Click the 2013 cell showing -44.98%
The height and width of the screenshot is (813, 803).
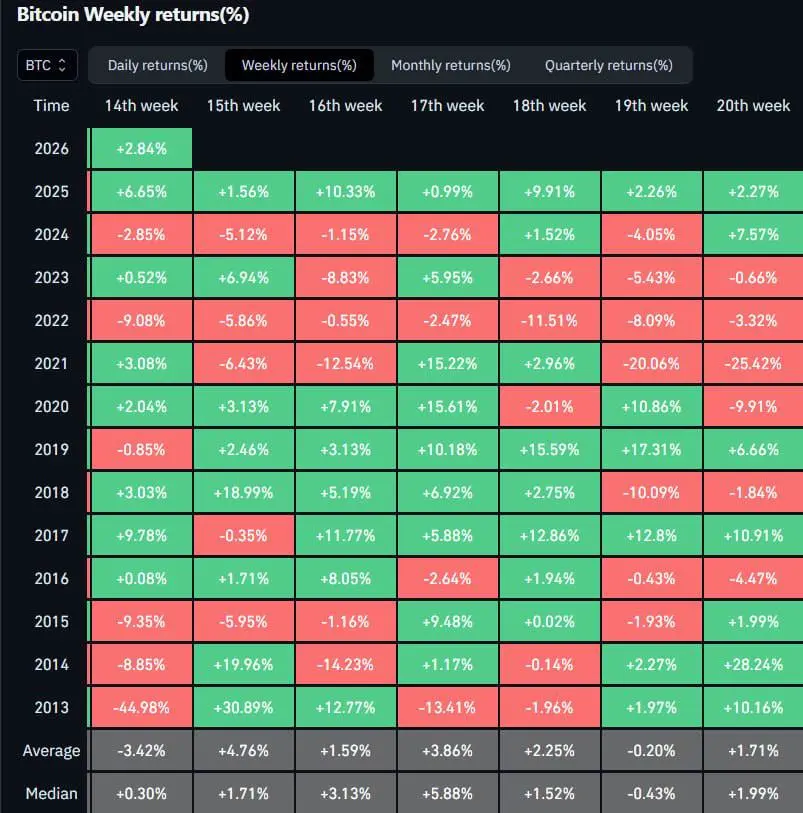coord(142,707)
